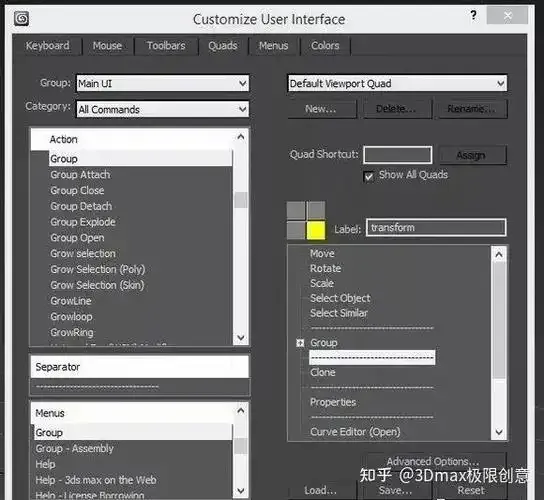The width and height of the screenshot is (544, 500).
Task: Select the top-right gray quad square
Action: tap(316, 210)
